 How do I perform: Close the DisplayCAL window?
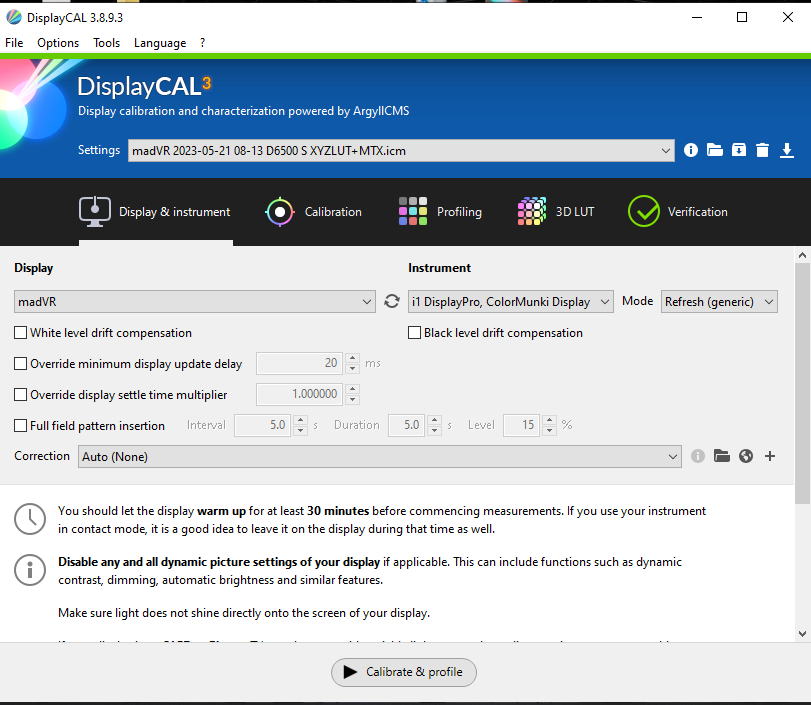point(787,17)
